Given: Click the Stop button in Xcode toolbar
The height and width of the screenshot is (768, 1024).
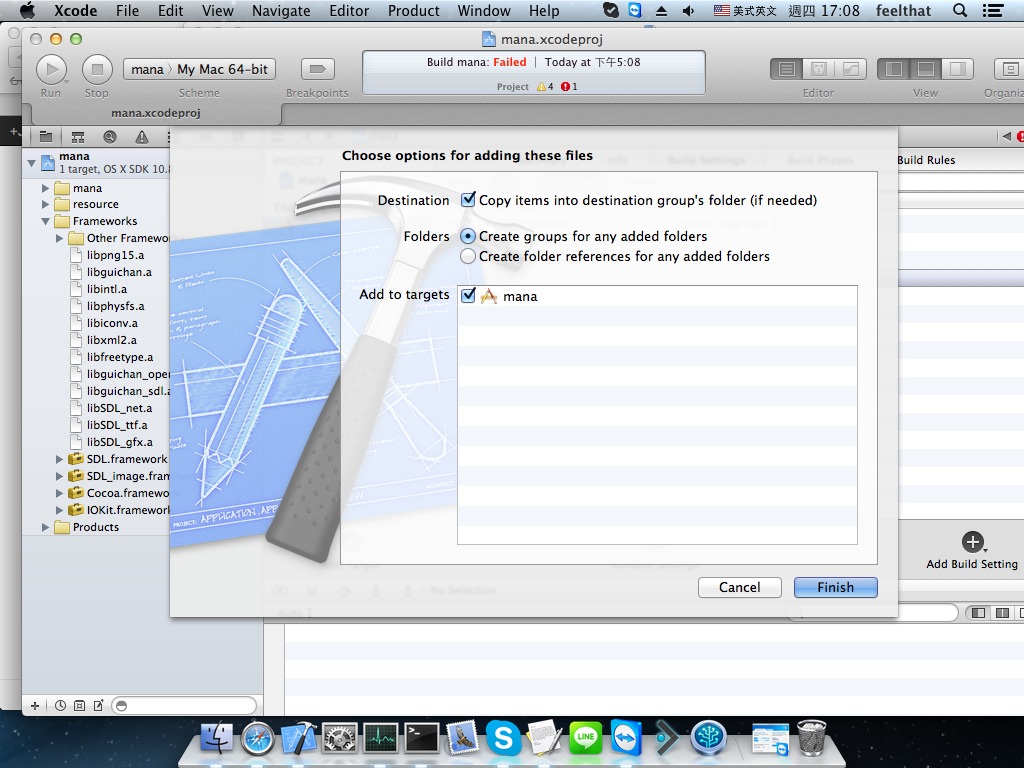Looking at the screenshot, I should click(x=97, y=69).
